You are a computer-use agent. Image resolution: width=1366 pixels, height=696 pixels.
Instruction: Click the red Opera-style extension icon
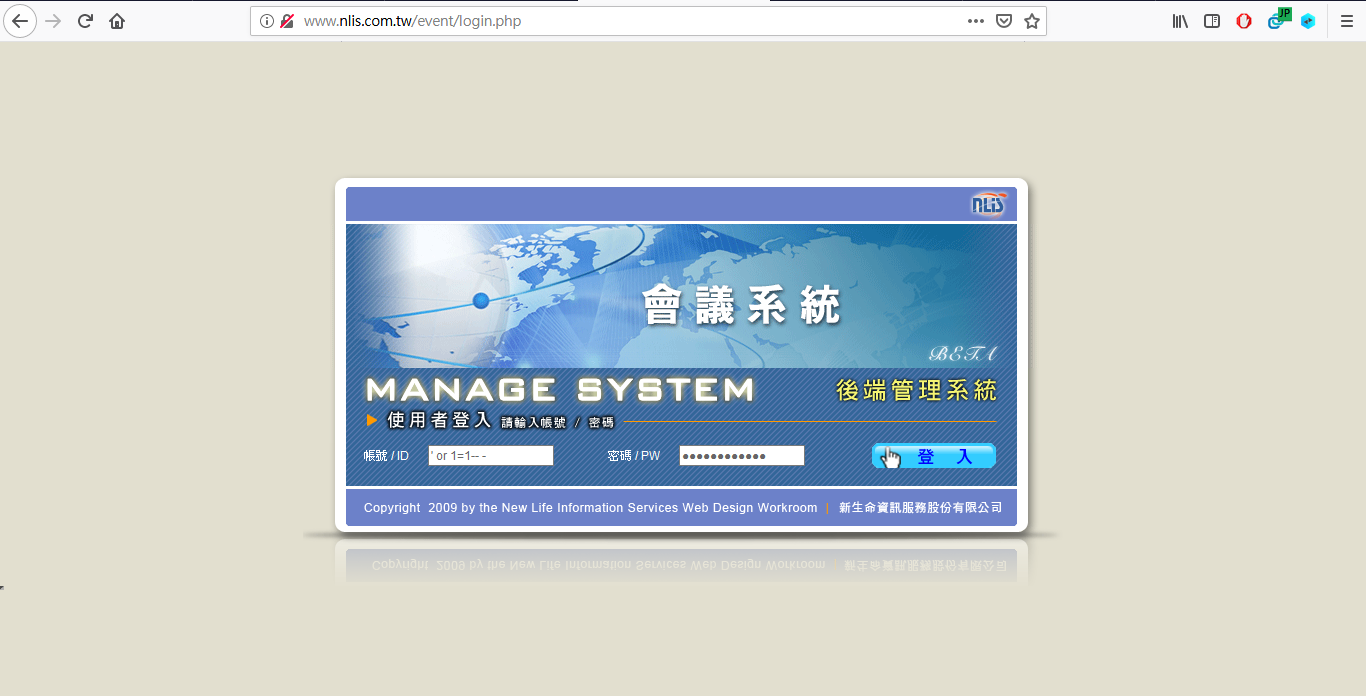click(x=1244, y=21)
